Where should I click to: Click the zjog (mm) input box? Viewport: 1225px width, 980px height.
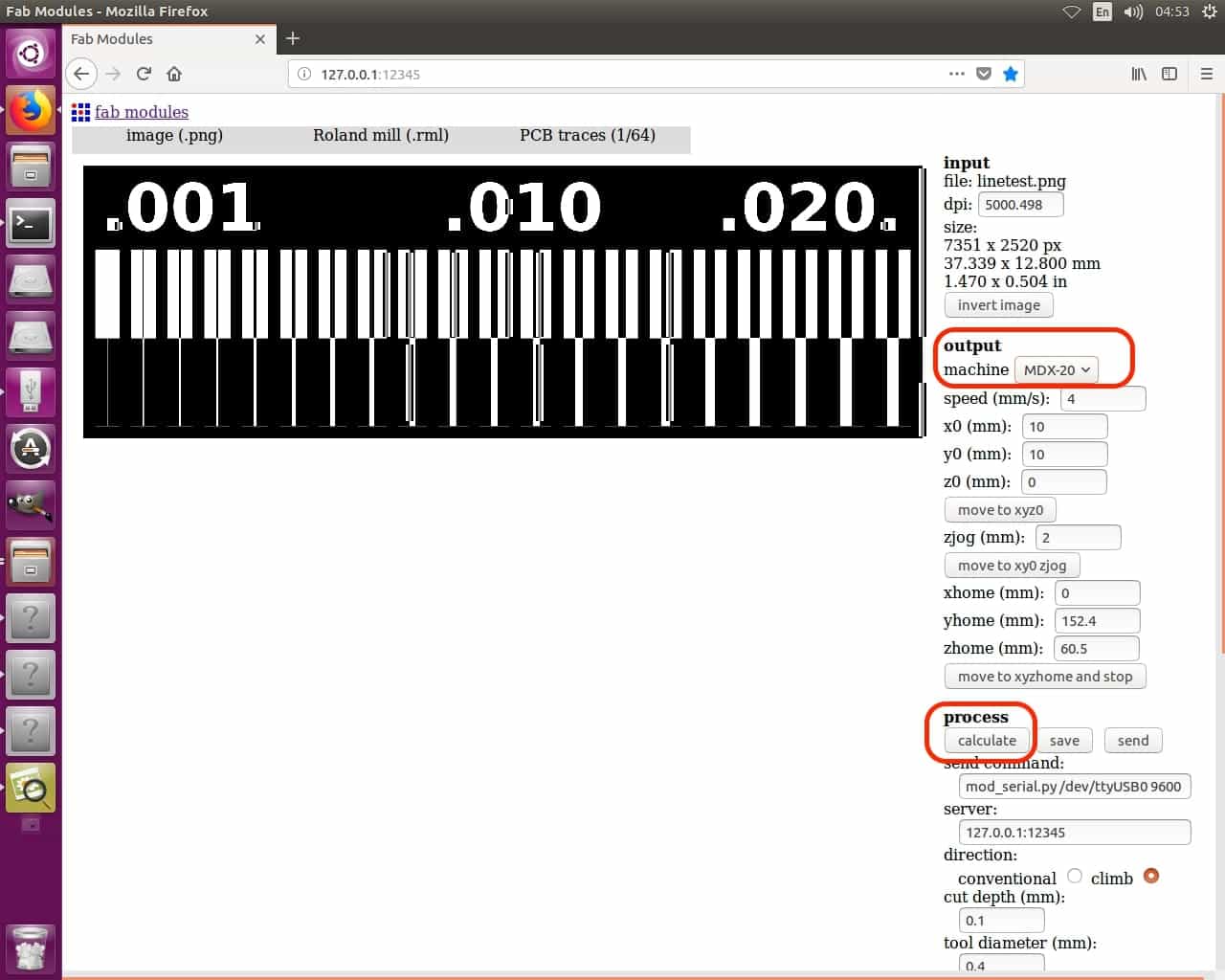pos(1078,538)
